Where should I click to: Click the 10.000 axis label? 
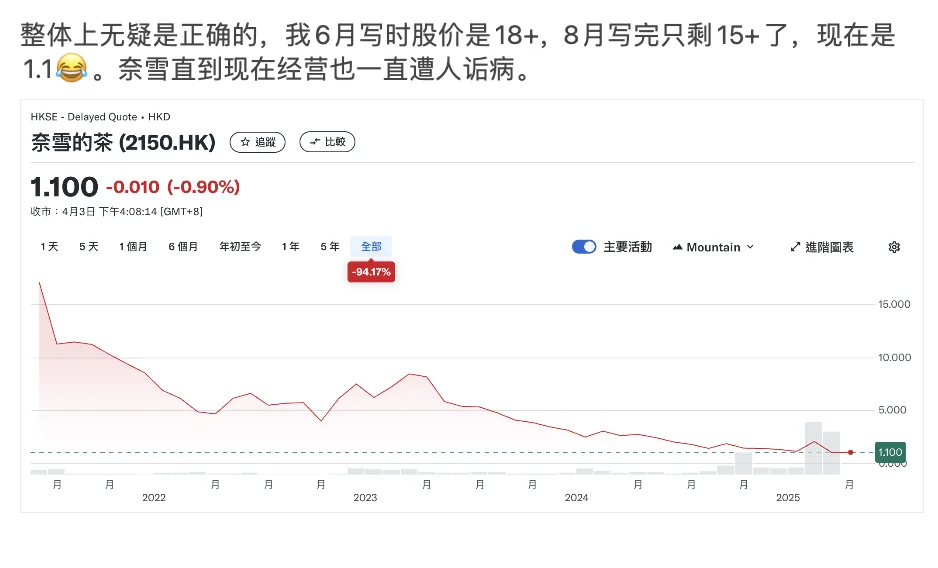[894, 357]
